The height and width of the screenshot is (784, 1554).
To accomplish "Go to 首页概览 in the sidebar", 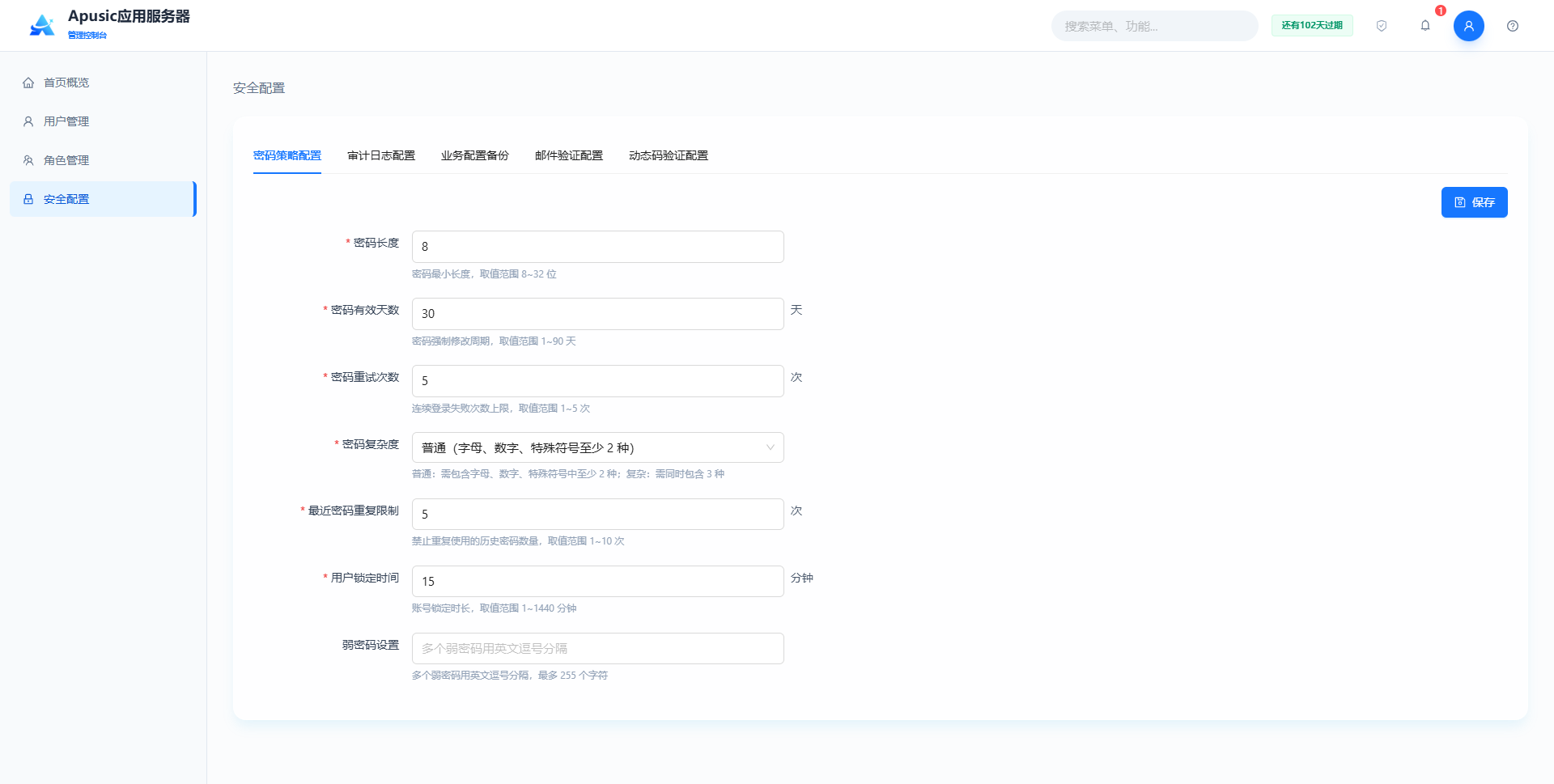I will 103,83.
